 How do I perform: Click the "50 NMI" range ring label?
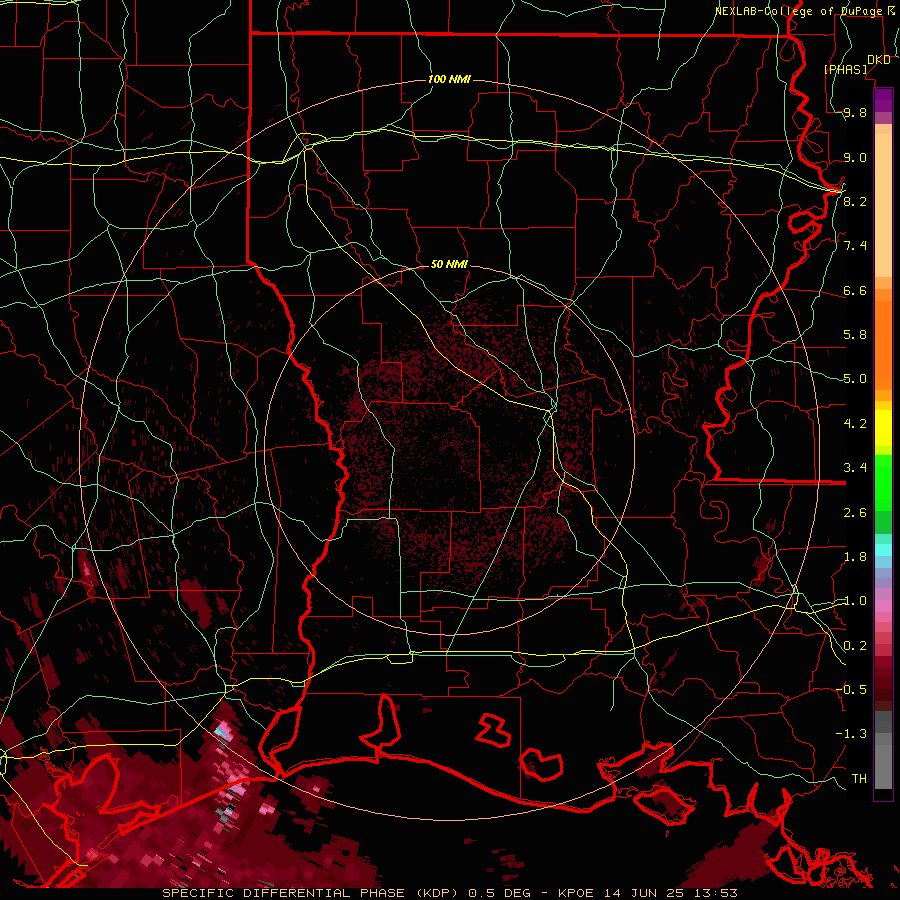click(449, 264)
